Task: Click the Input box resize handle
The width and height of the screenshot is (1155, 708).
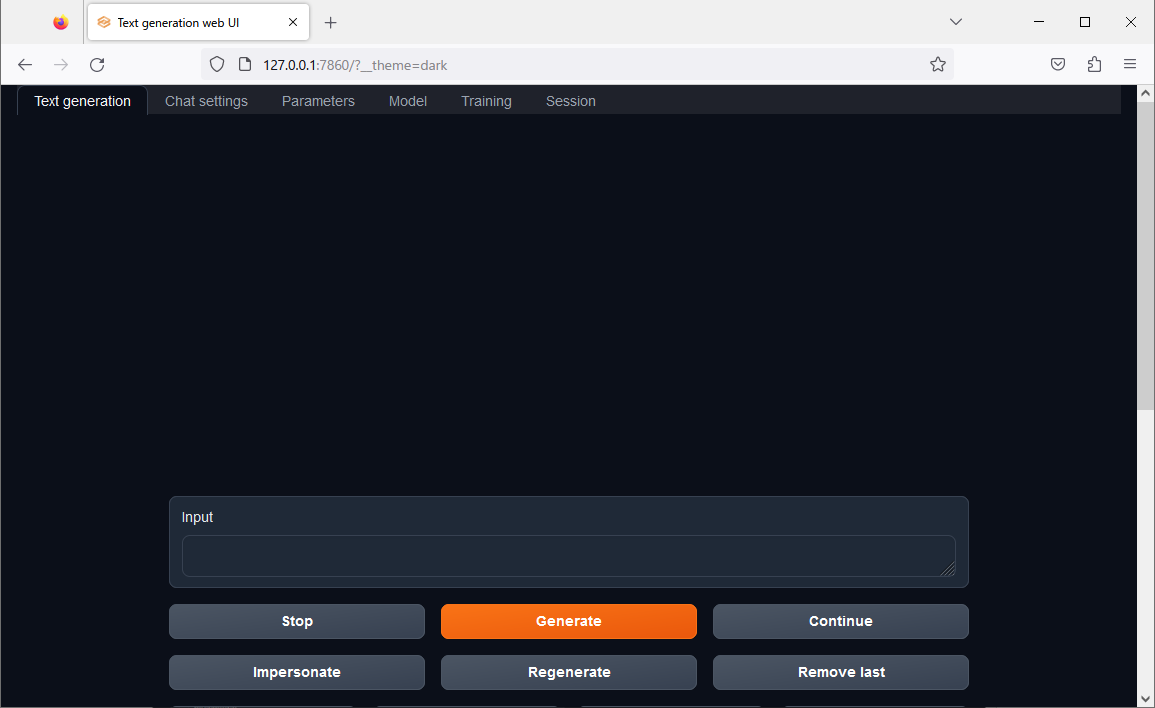Action: tap(948, 569)
